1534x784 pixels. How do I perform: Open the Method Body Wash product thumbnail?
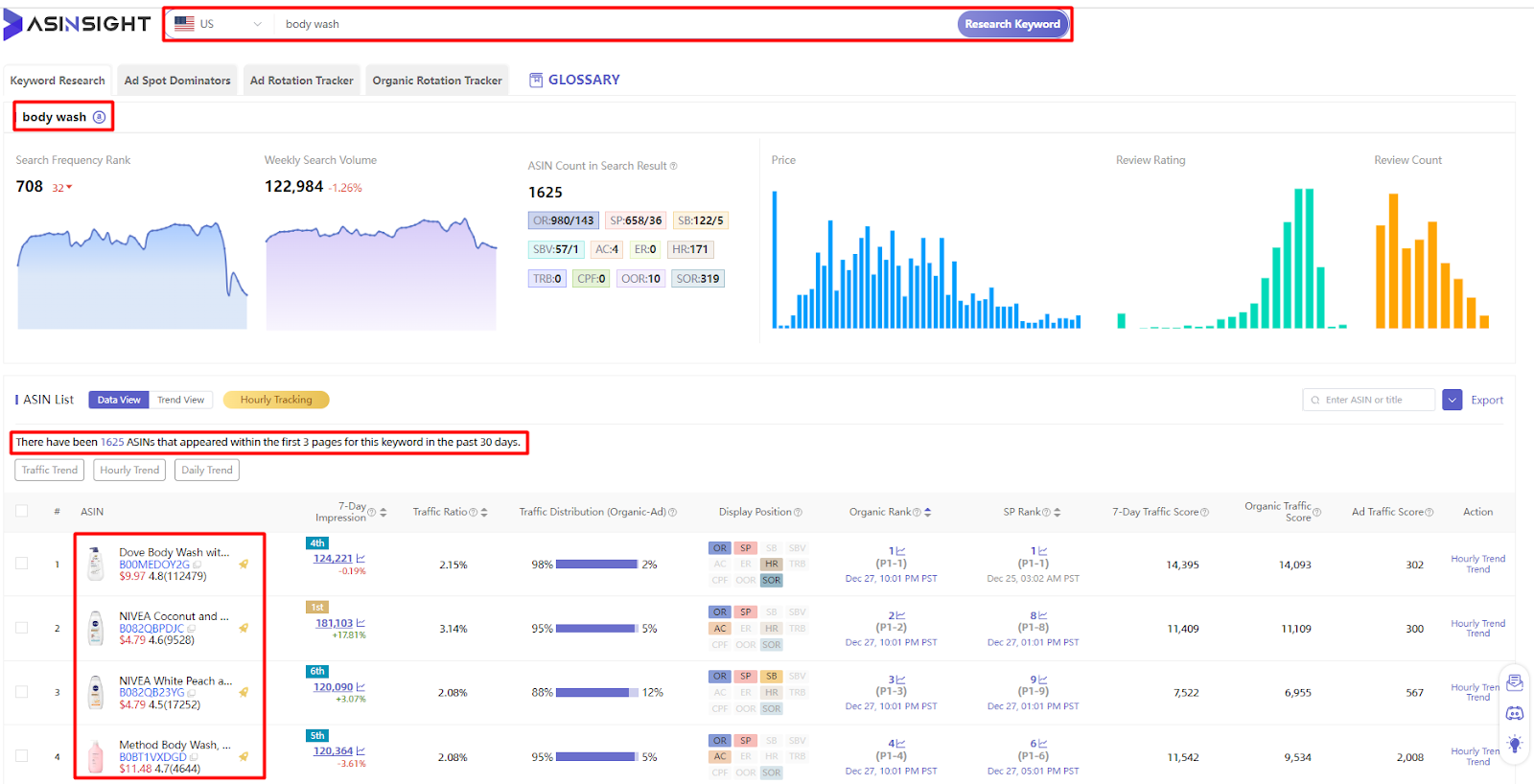pos(96,756)
